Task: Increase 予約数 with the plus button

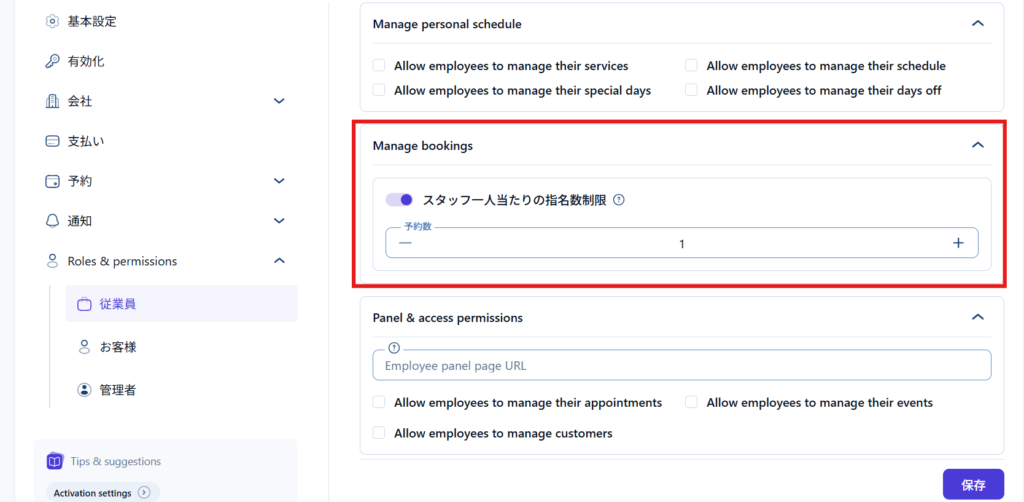Action: [958, 243]
